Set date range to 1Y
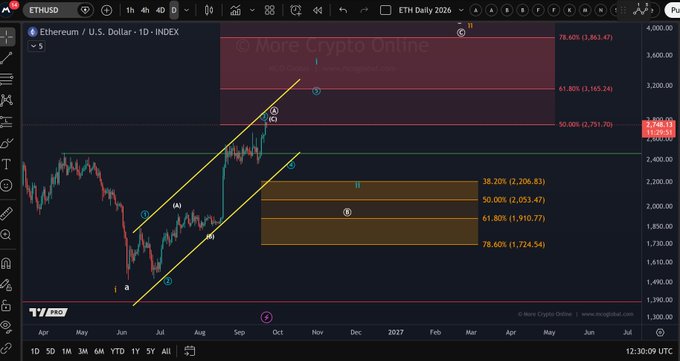 [x=135, y=351]
